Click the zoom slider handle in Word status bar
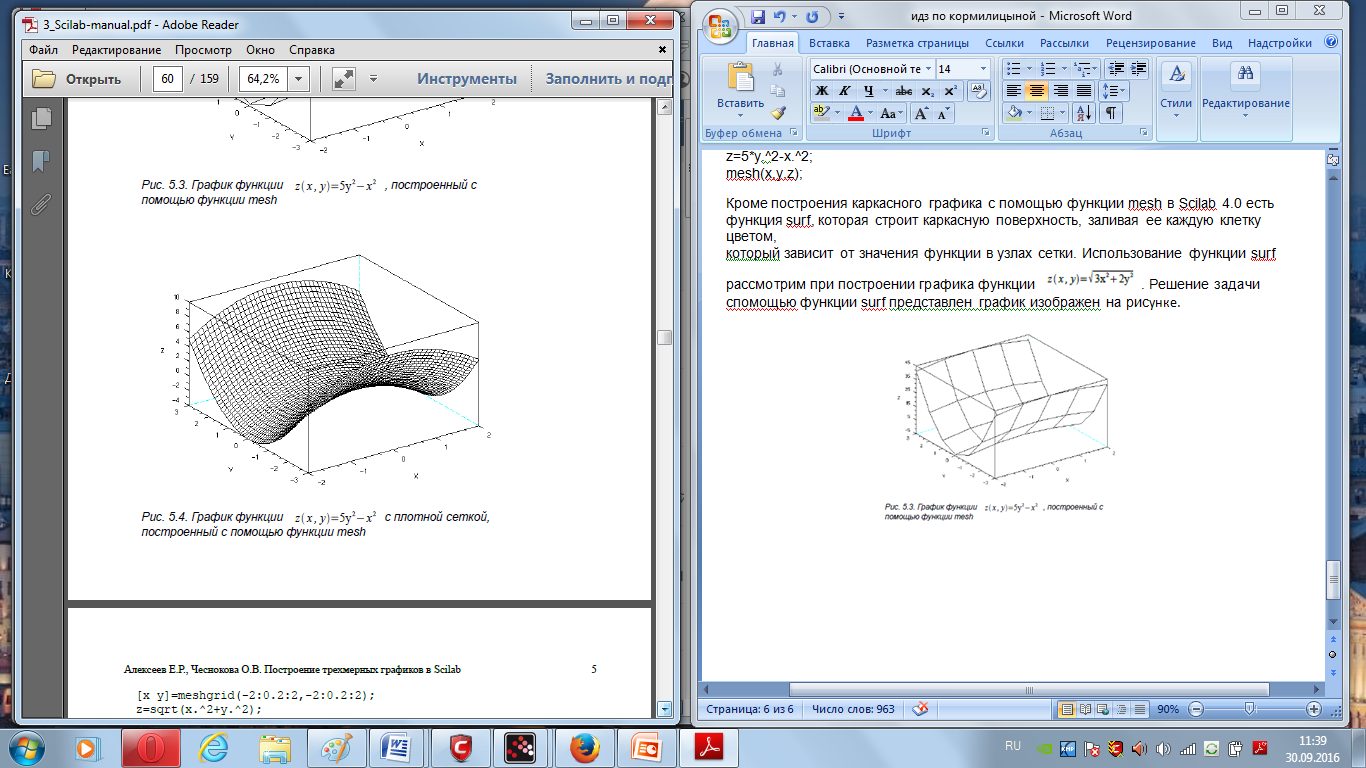The height and width of the screenshot is (768, 1366). point(1249,708)
